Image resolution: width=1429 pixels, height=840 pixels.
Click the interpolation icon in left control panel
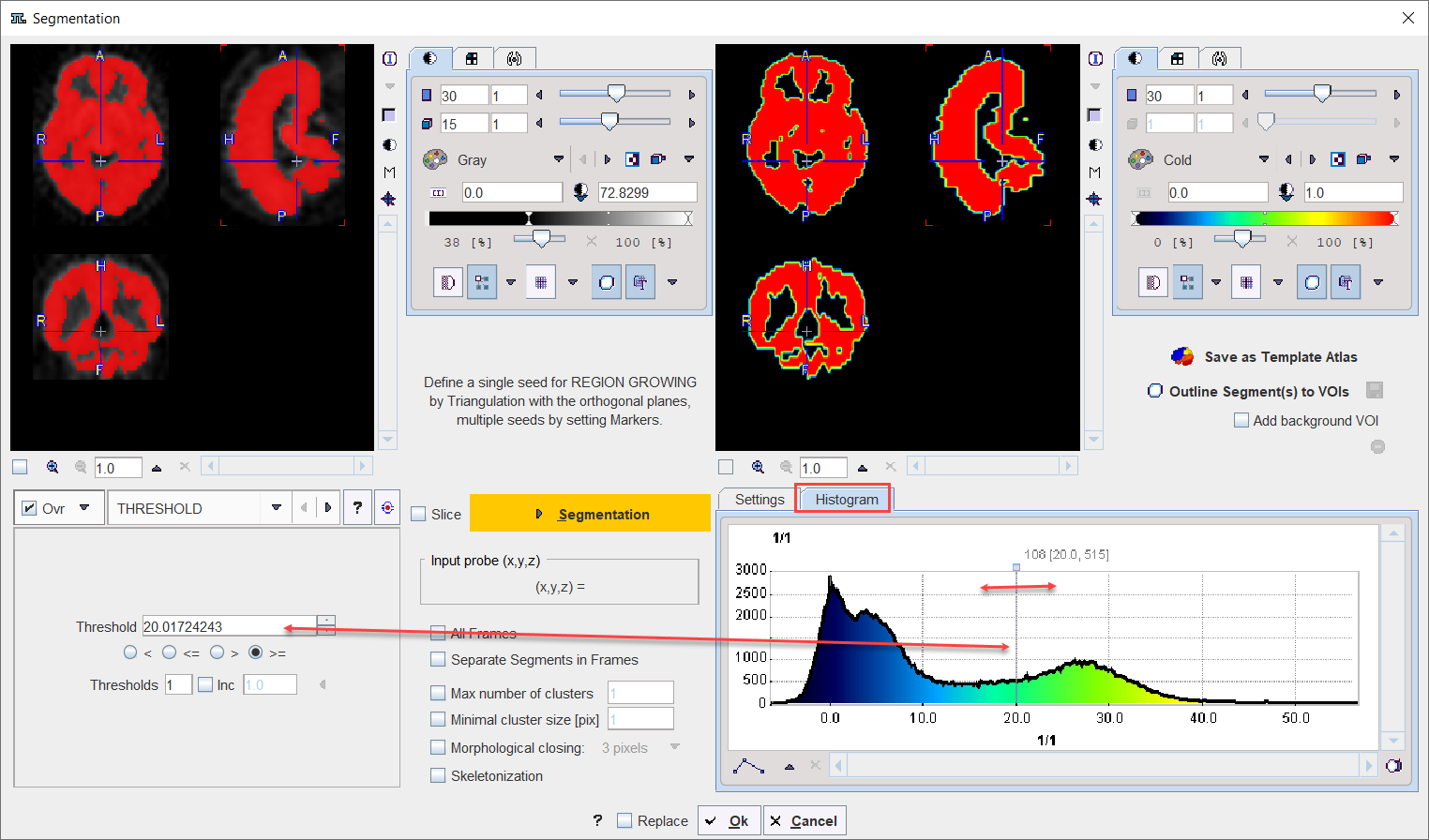(448, 282)
